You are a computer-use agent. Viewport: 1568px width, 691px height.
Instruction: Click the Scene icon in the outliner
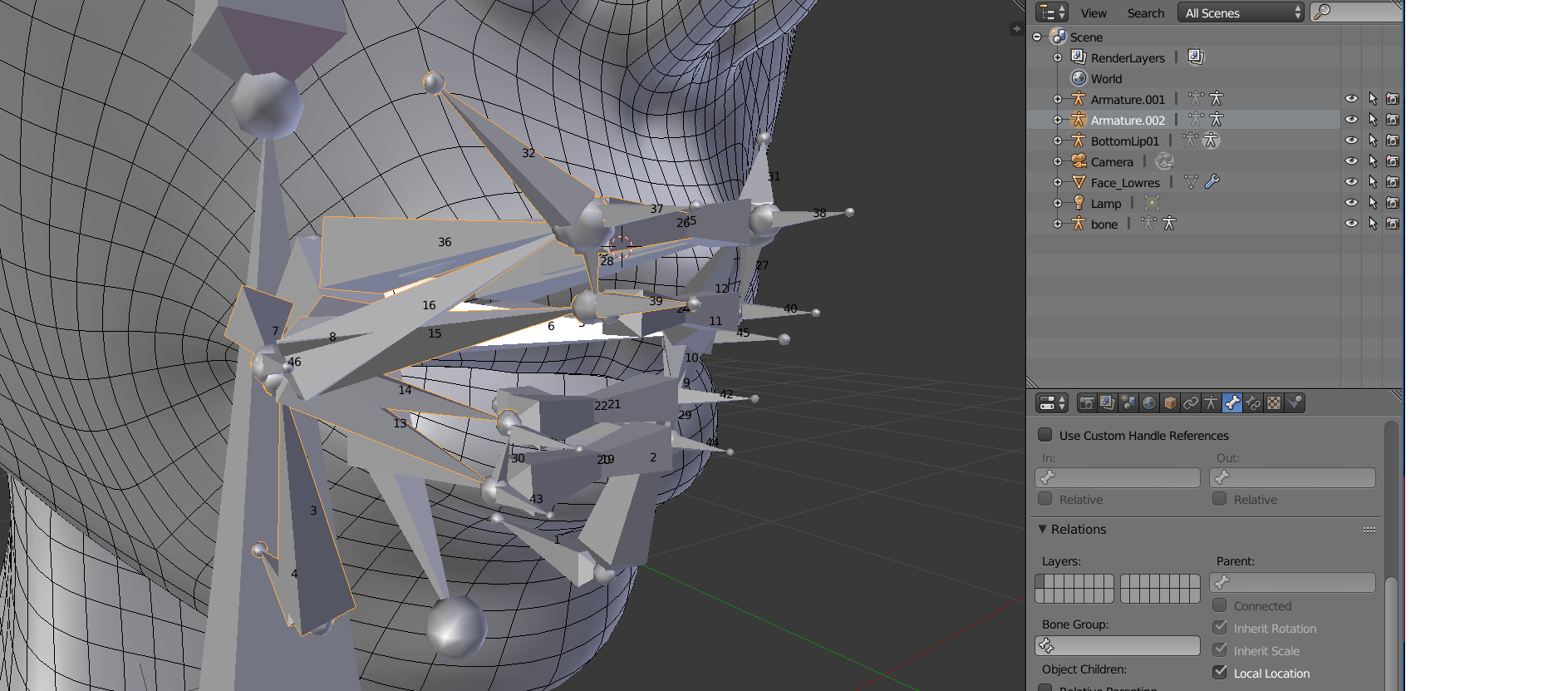point(1058,37)
